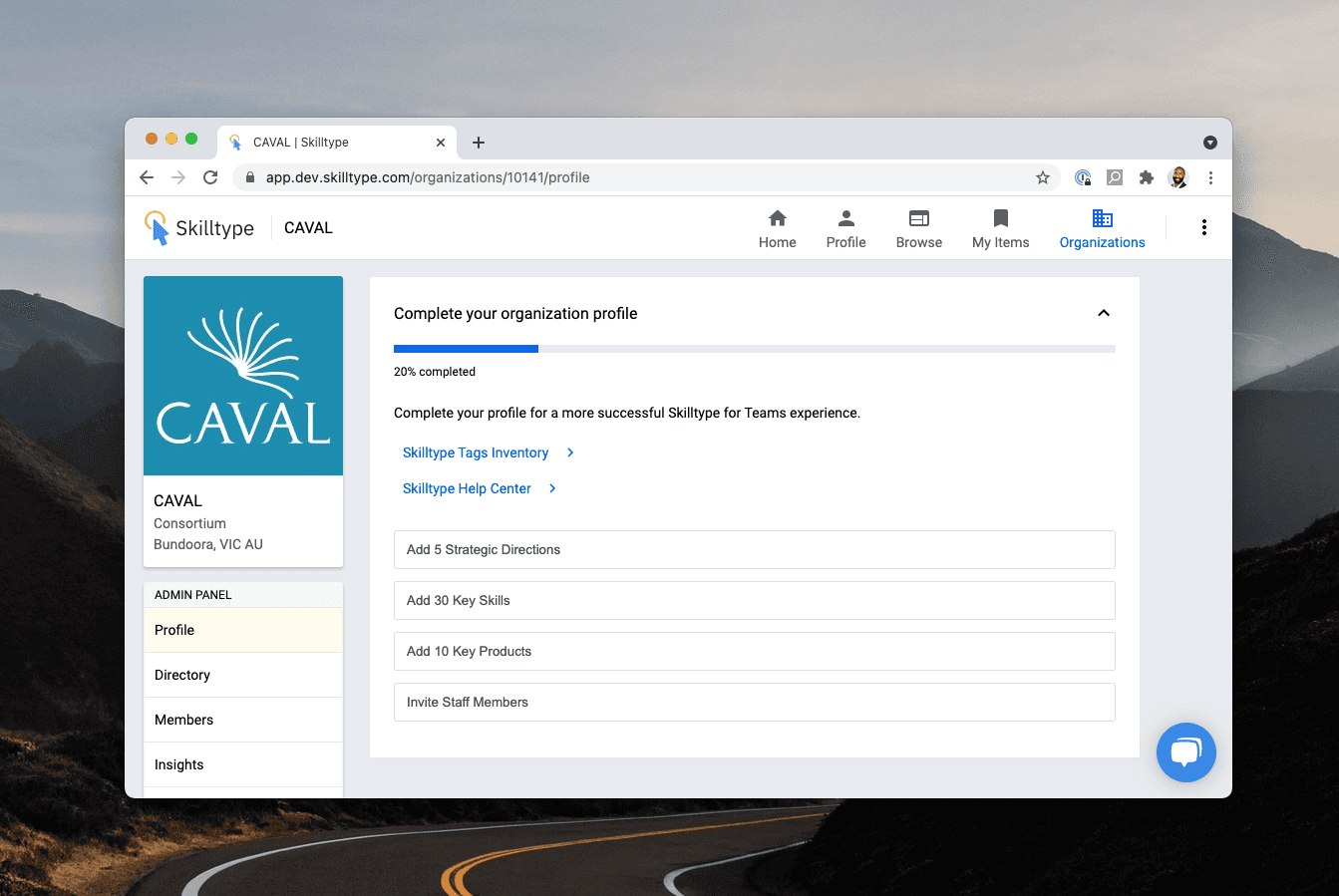Open the chat support bubble
The image size is (1339, 896).
point(1186,752)
